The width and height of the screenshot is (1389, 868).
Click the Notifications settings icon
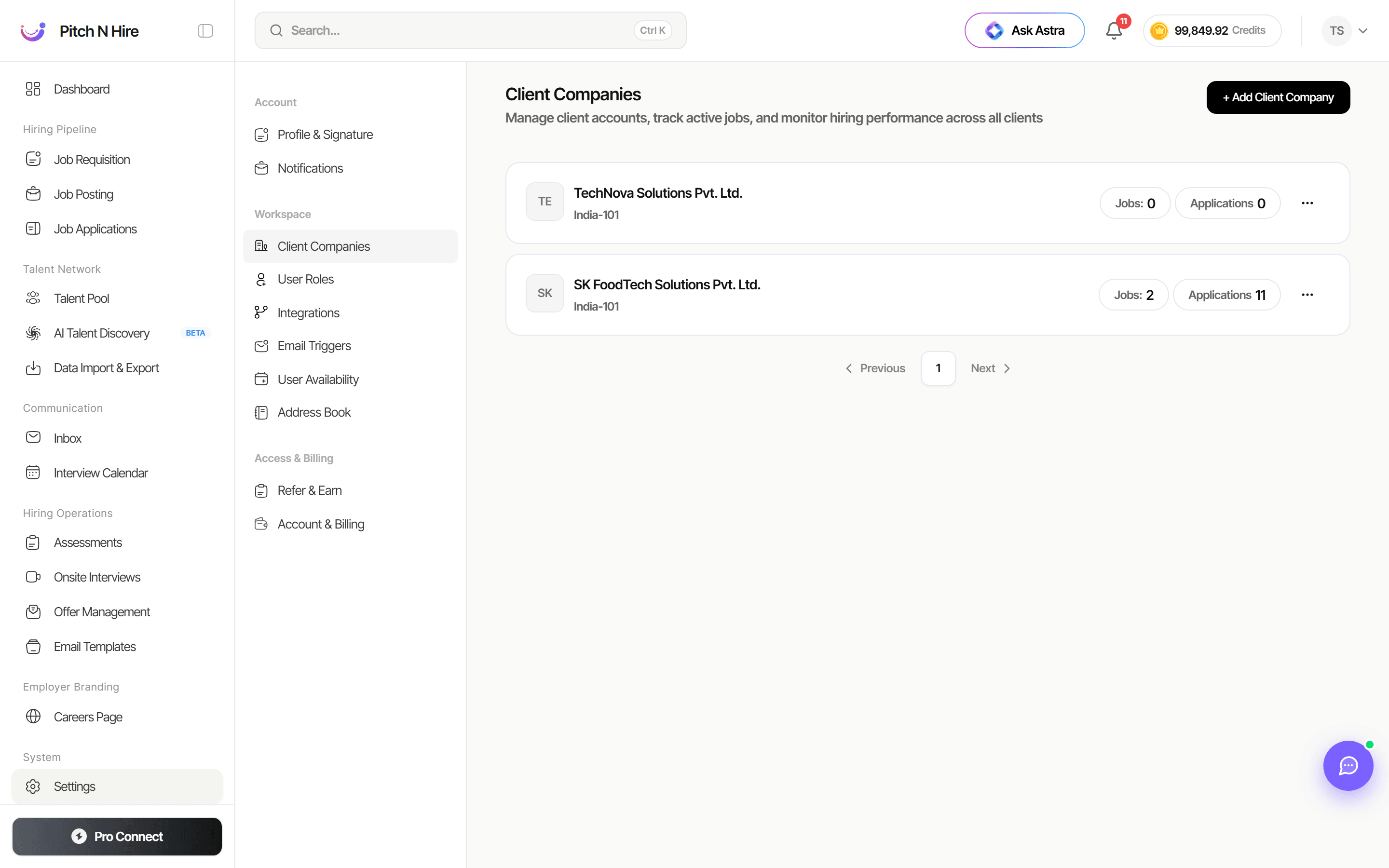pyautogui.click(x=262, y=168)
